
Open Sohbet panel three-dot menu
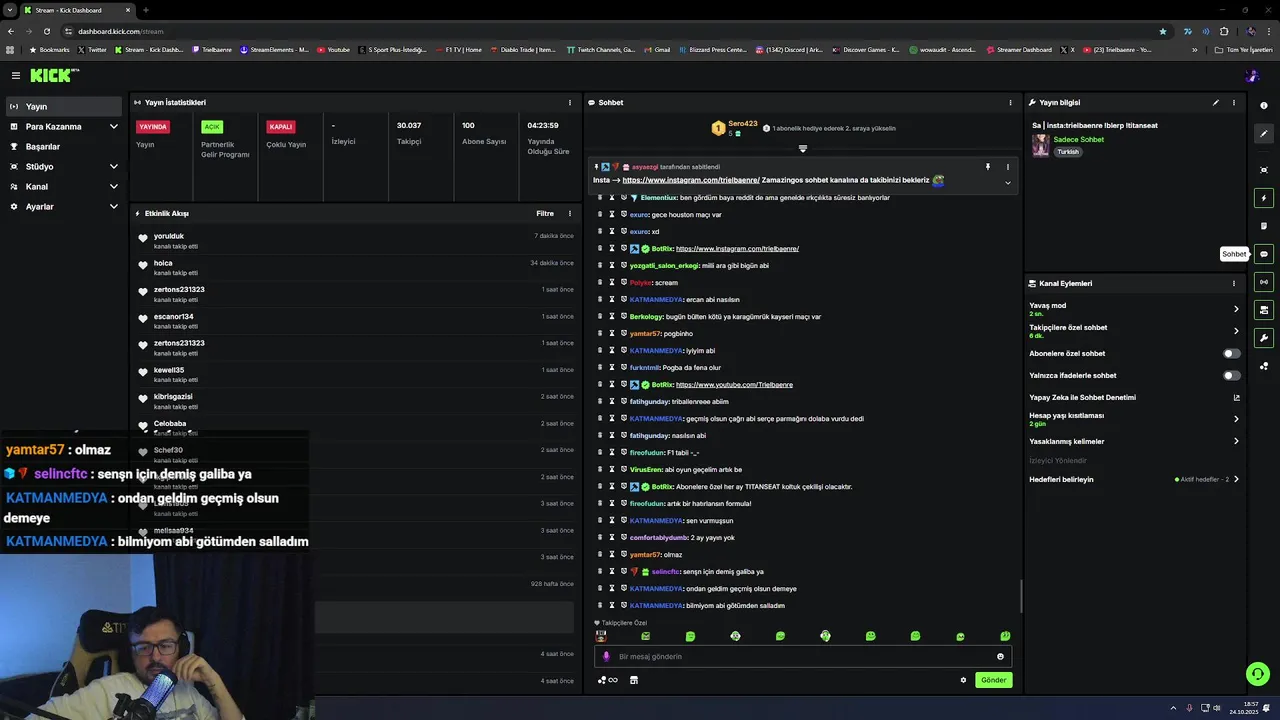(1010, 102)
